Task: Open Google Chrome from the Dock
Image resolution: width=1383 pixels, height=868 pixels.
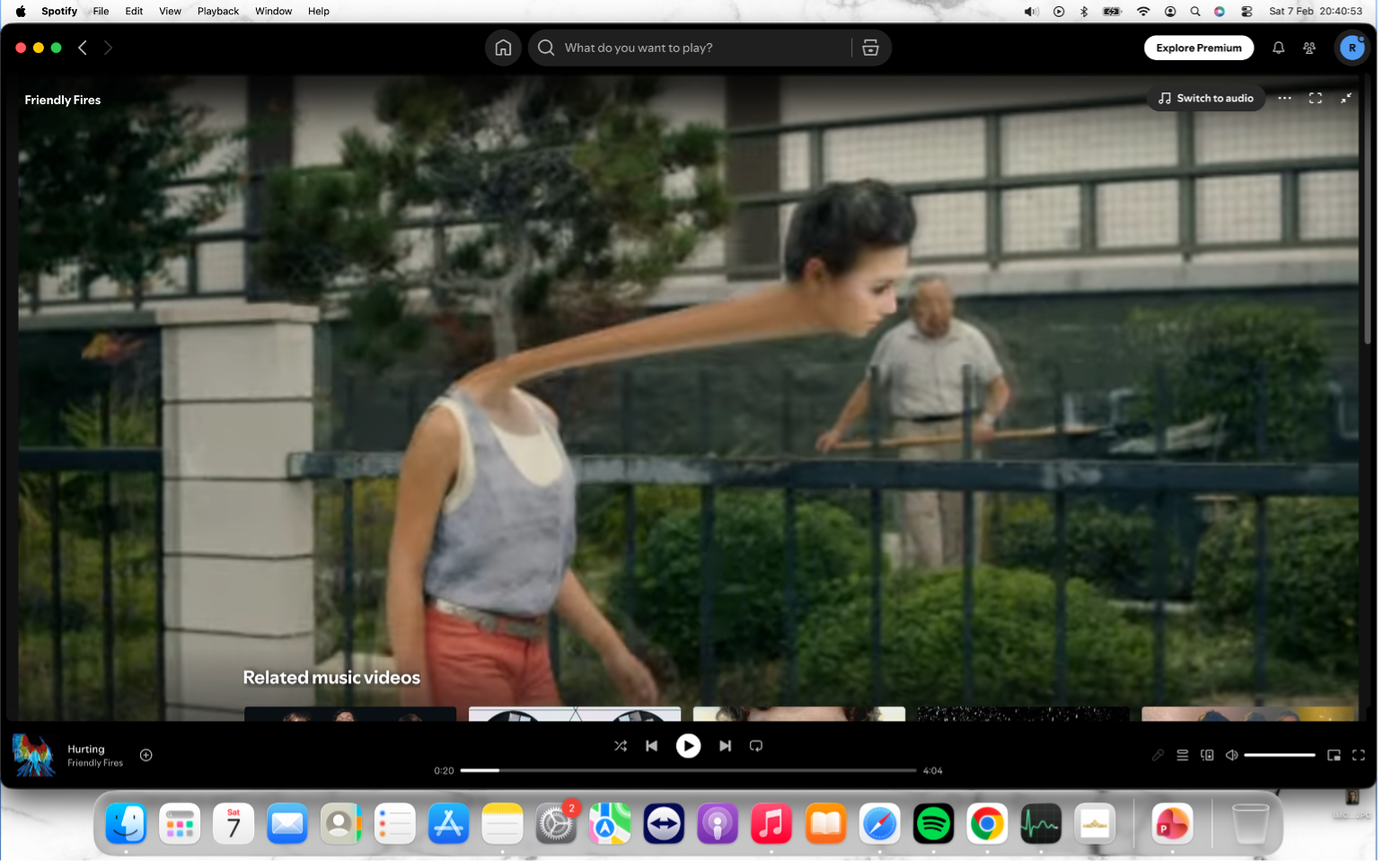Action: (x=987, y=823)
